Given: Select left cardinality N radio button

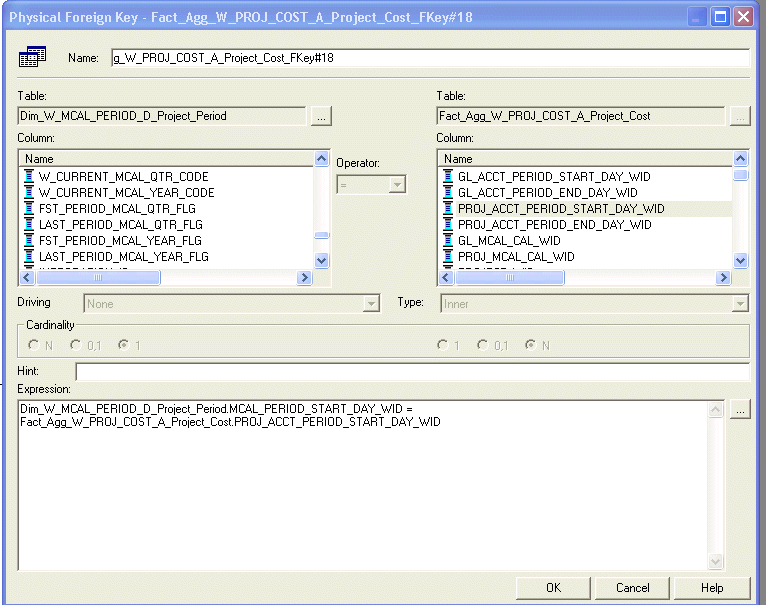Looking at the screenshot, I should [x=34, y=345].
